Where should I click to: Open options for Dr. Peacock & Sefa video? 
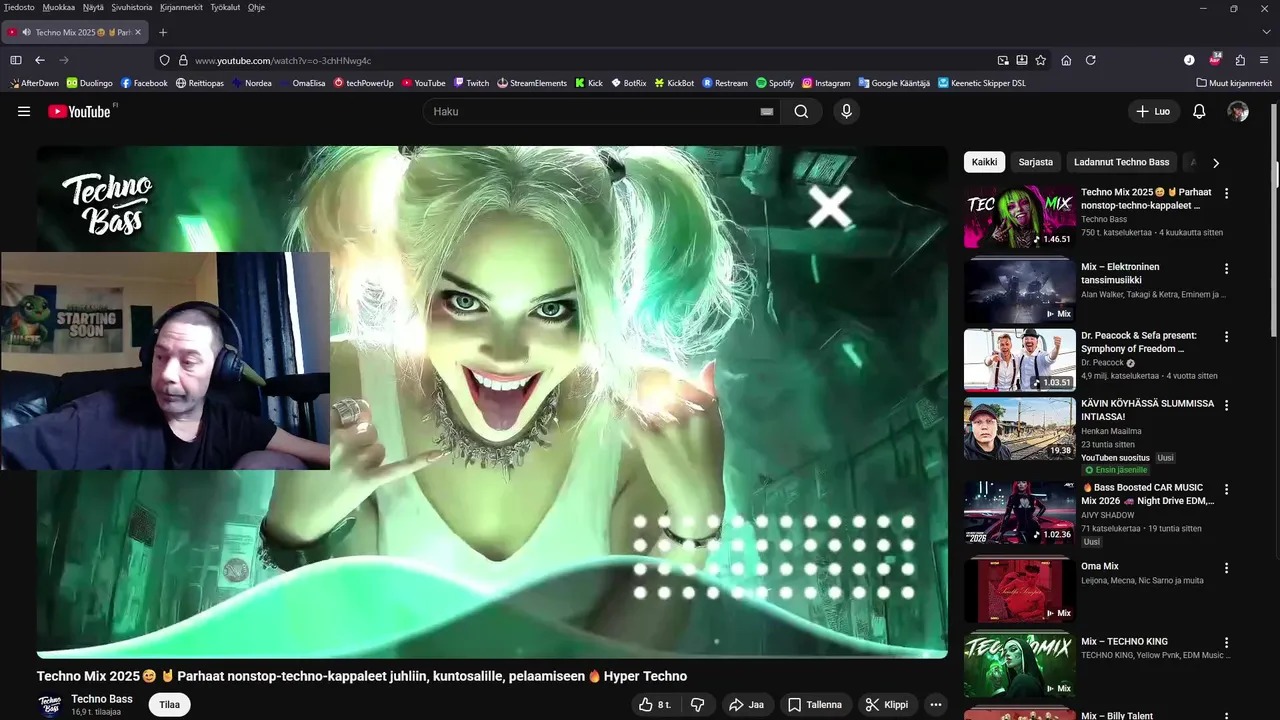click(1227, 337)
